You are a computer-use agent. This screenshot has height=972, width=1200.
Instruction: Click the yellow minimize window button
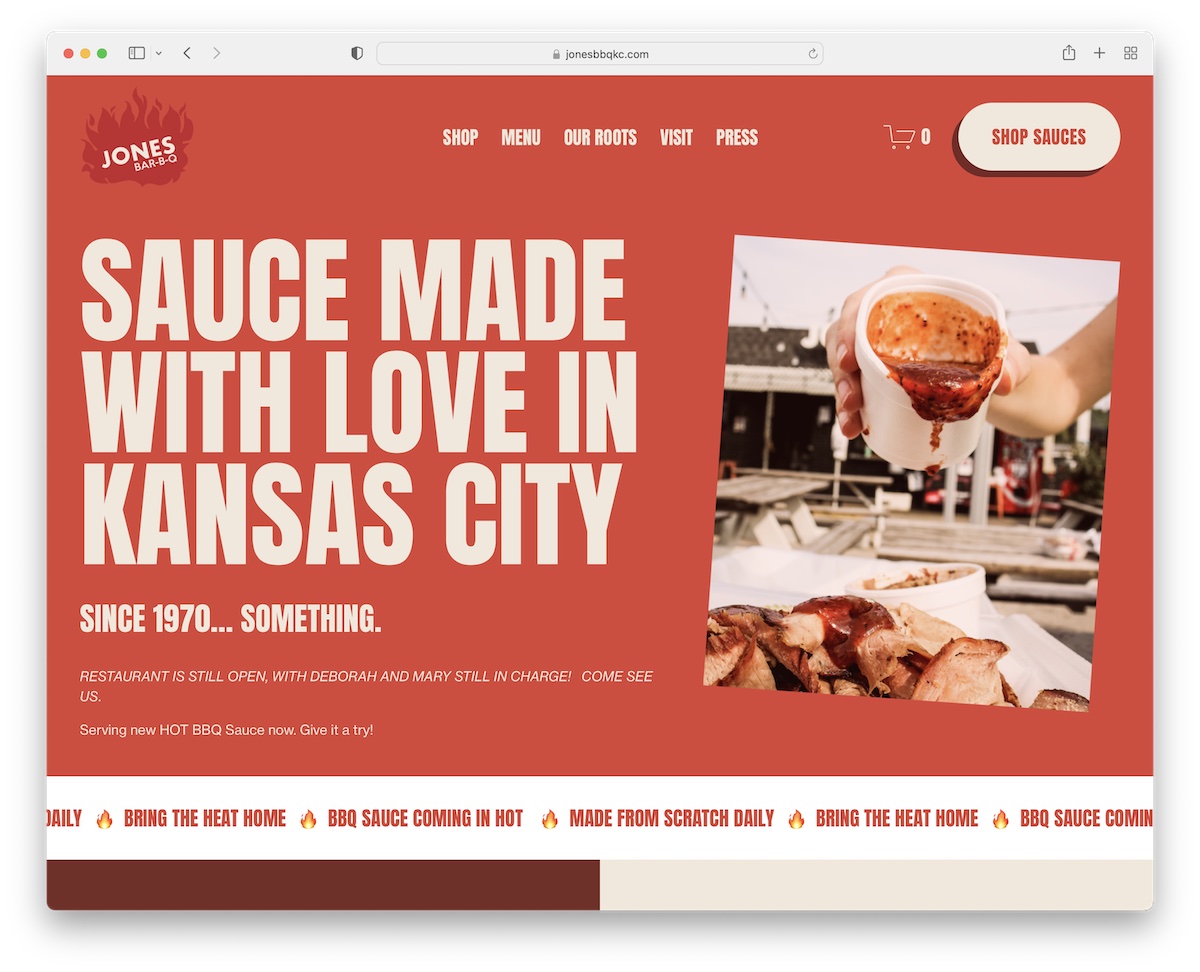[x=85, y=53]
